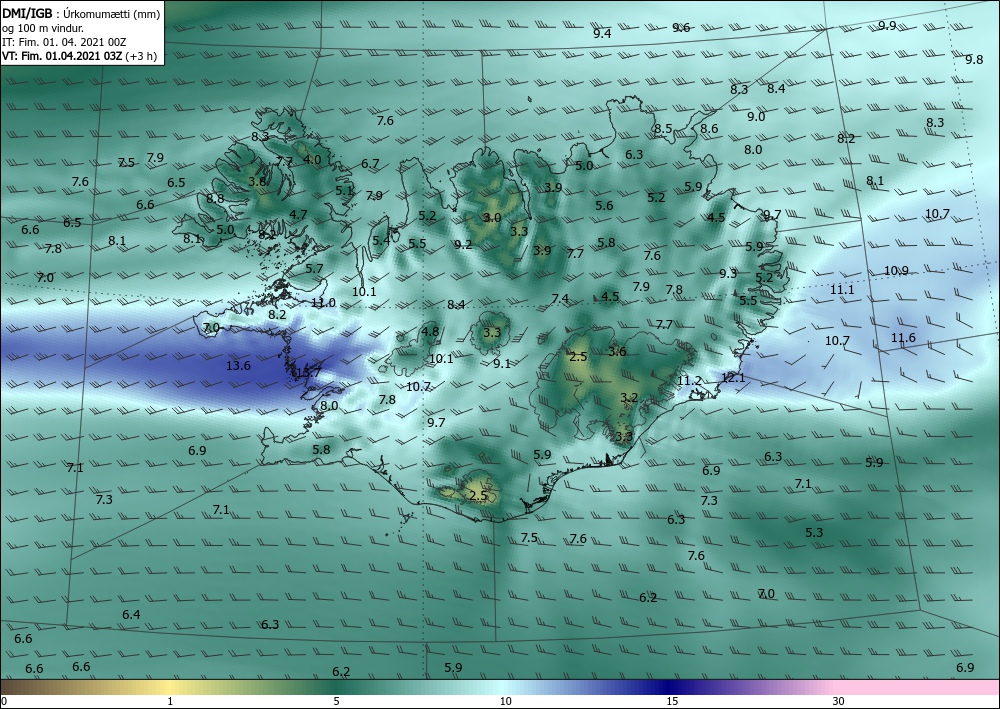
Task: Click the 3.0 value on the map
Action: 492,218
